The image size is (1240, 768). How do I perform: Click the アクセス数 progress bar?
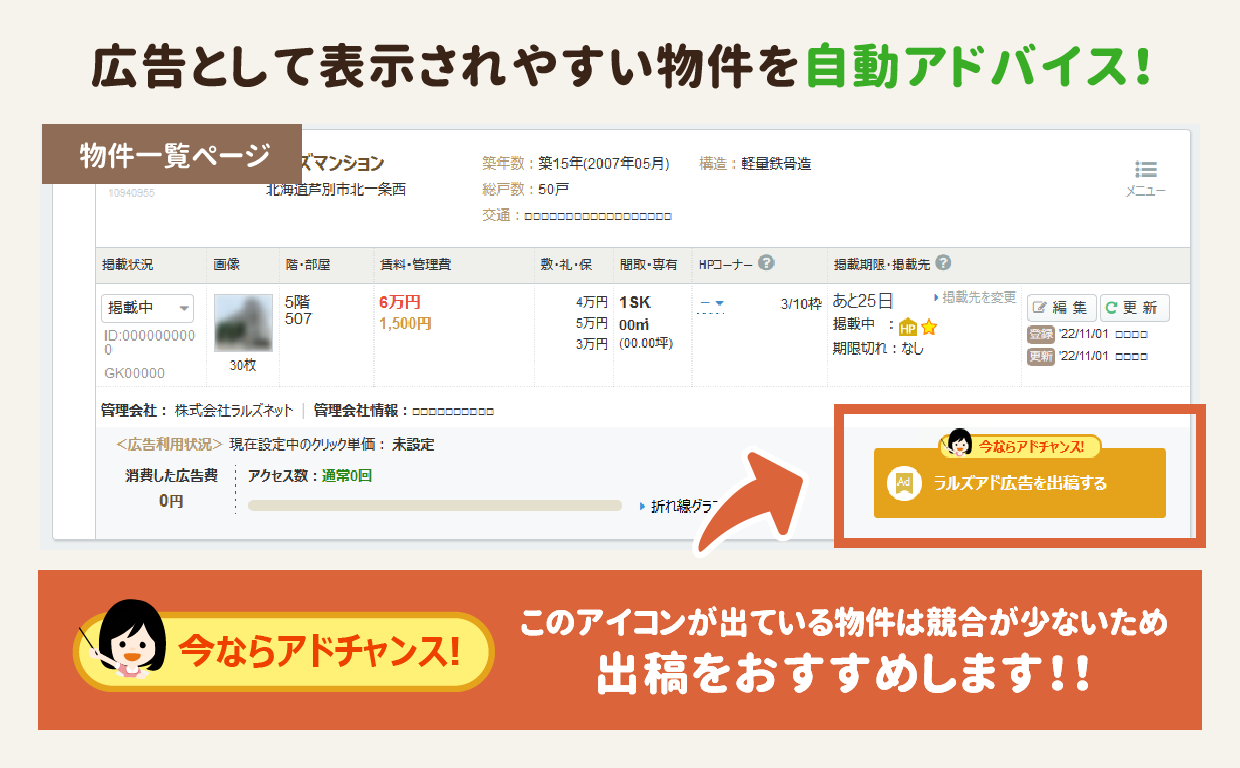435,506
